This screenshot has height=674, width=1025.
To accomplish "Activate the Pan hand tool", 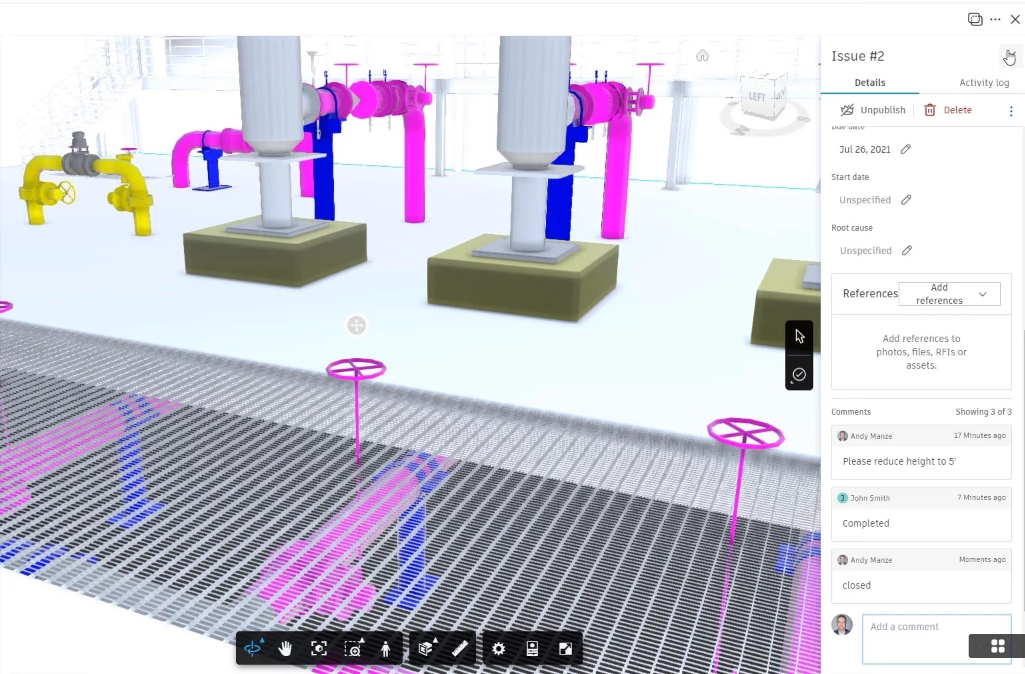I will click(285, 648).
